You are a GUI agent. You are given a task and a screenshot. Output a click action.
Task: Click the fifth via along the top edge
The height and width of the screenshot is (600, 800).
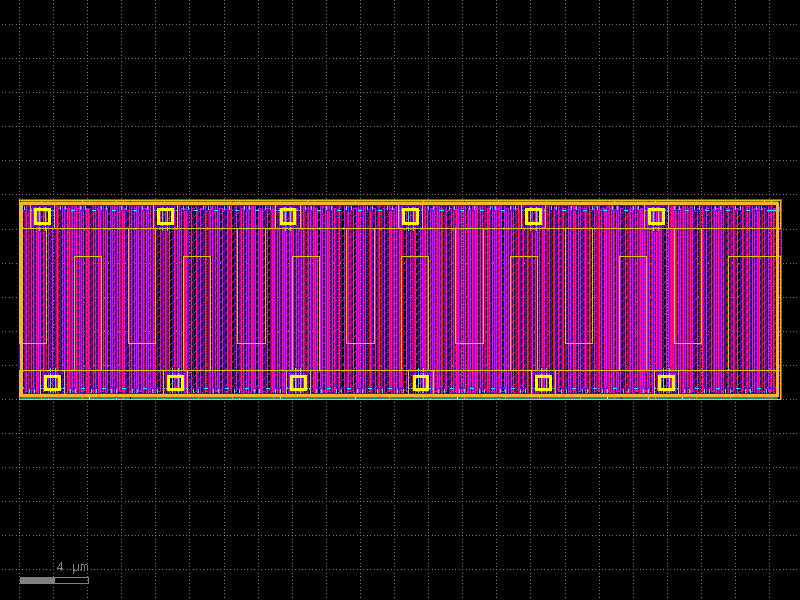[532, 215]
